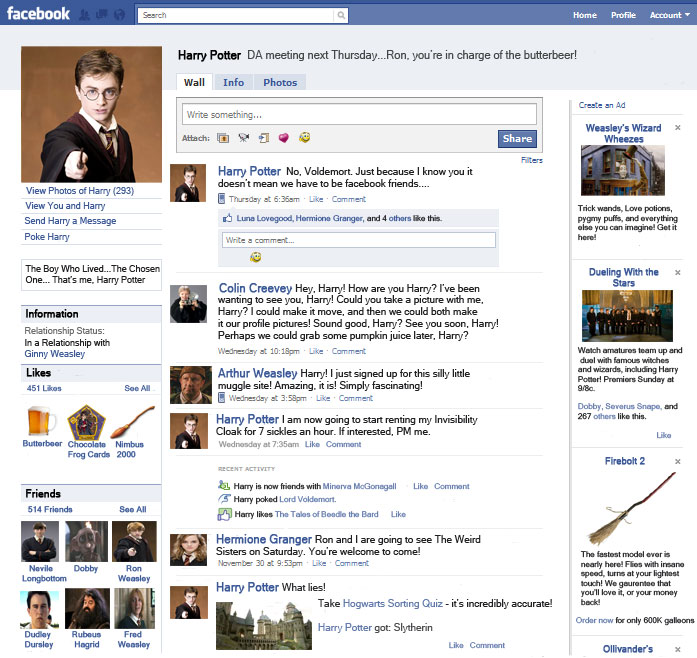
Task: Close the Ollivander's ad
Action: pyautogui.click(x=678, y=650)
